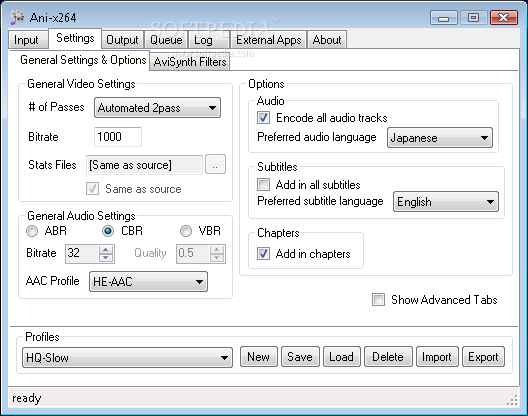Expand the Profiles dropdown showing HQ-Slow
The image size is (528, 416).
point(127,358)
